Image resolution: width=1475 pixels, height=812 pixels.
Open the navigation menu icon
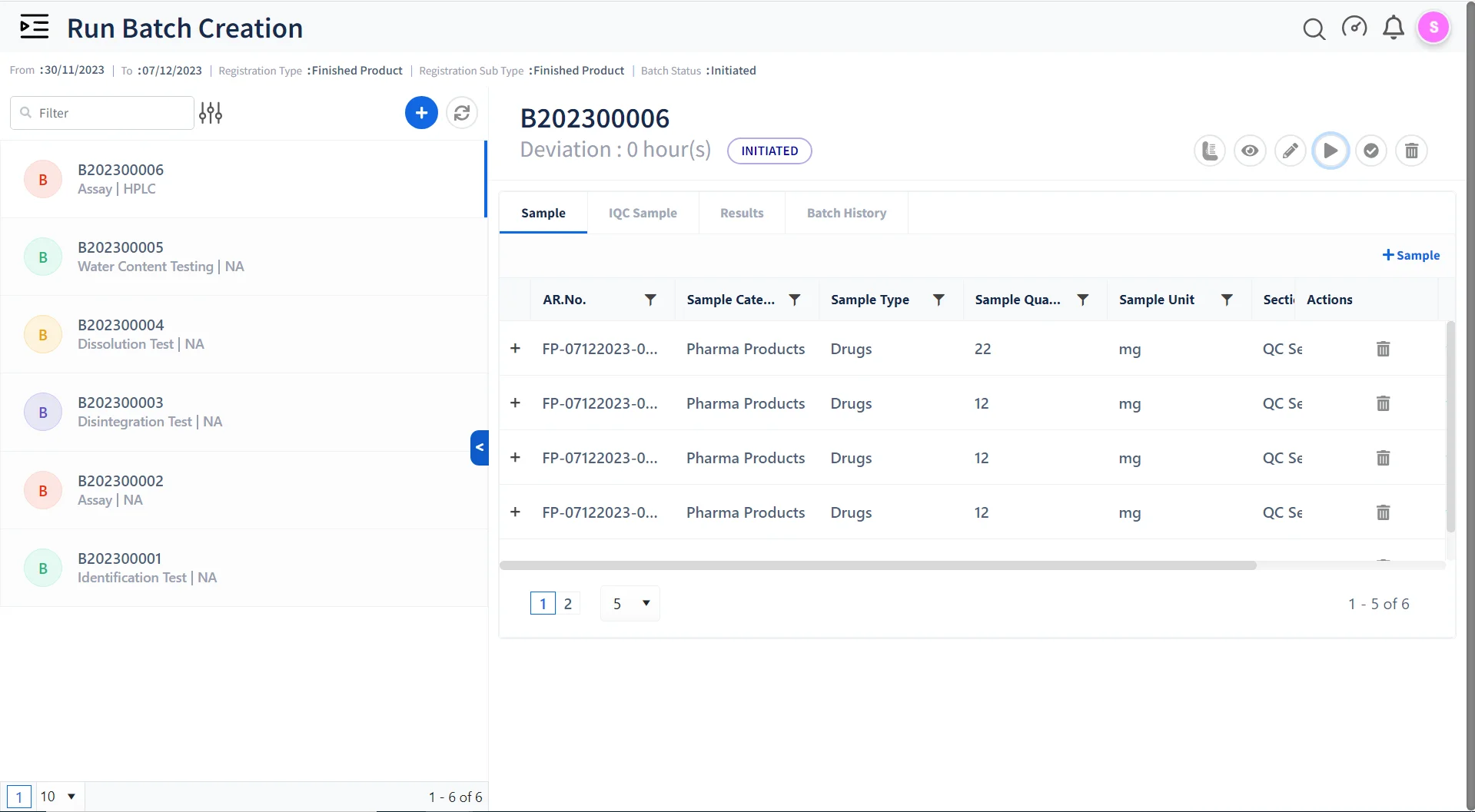pos(34,27)
